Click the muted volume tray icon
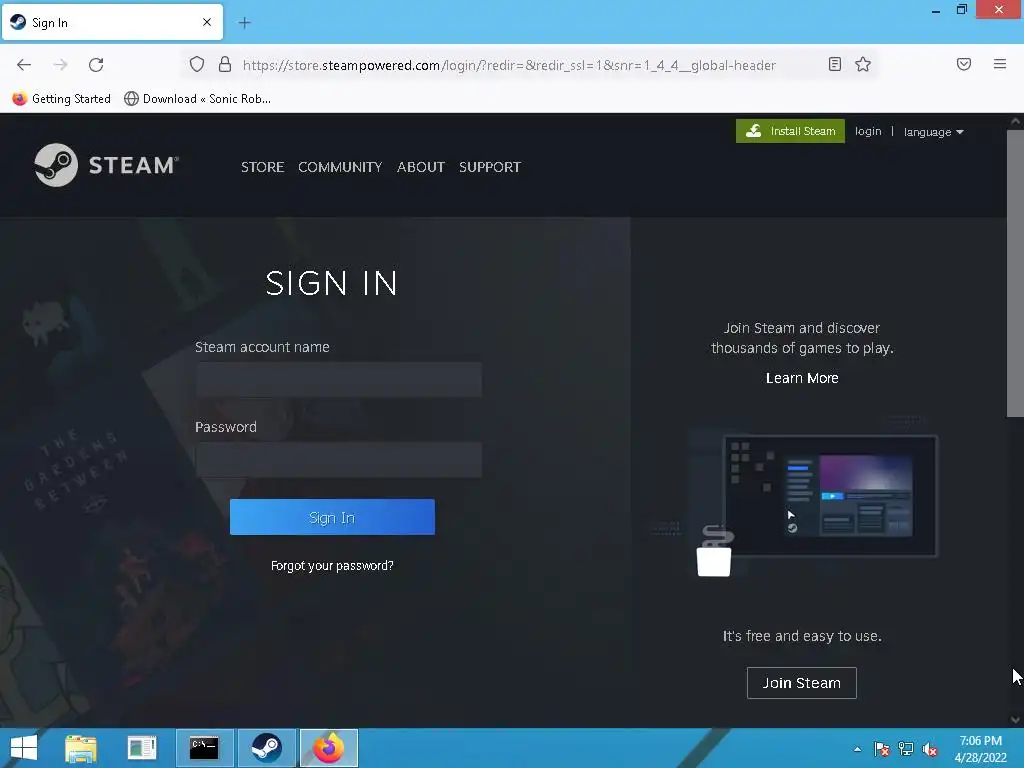 (929, 749)
